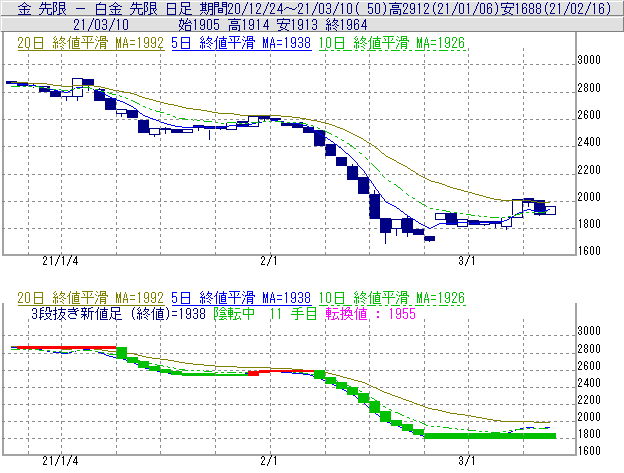Click the 2200 axis label on upper chart
The image size is (624, 473).
click(x=589, y=170)
